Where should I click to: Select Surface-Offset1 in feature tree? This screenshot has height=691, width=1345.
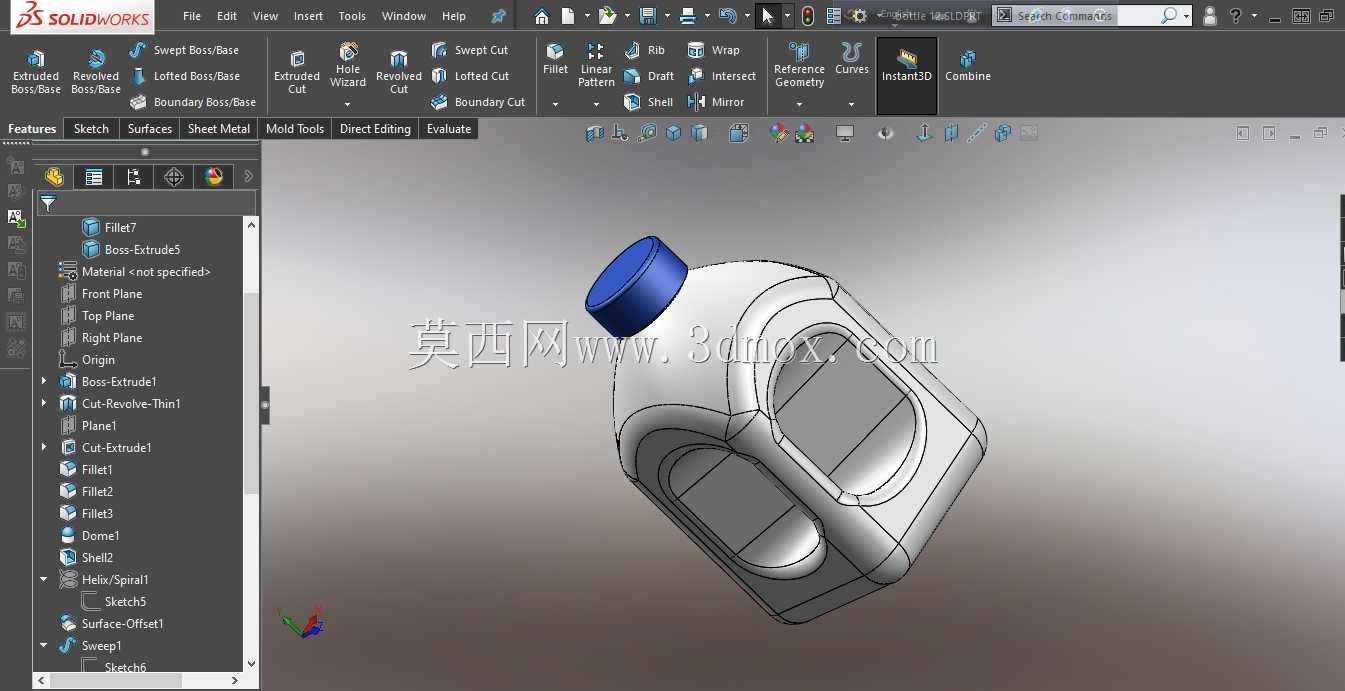click(112, 623)
